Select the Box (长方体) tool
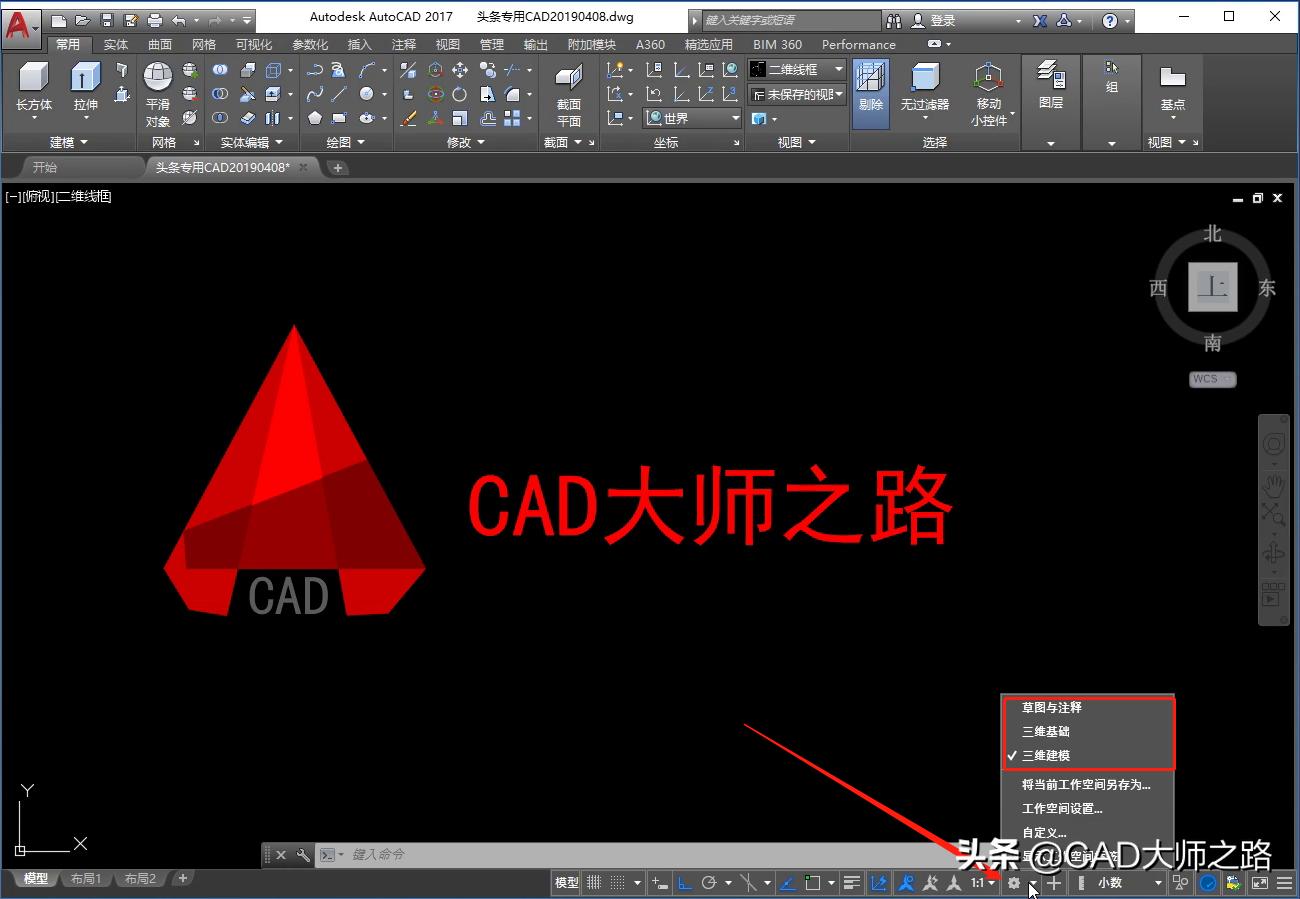The height and width of the screenshot is (899, 1300). tap(34, 88)
